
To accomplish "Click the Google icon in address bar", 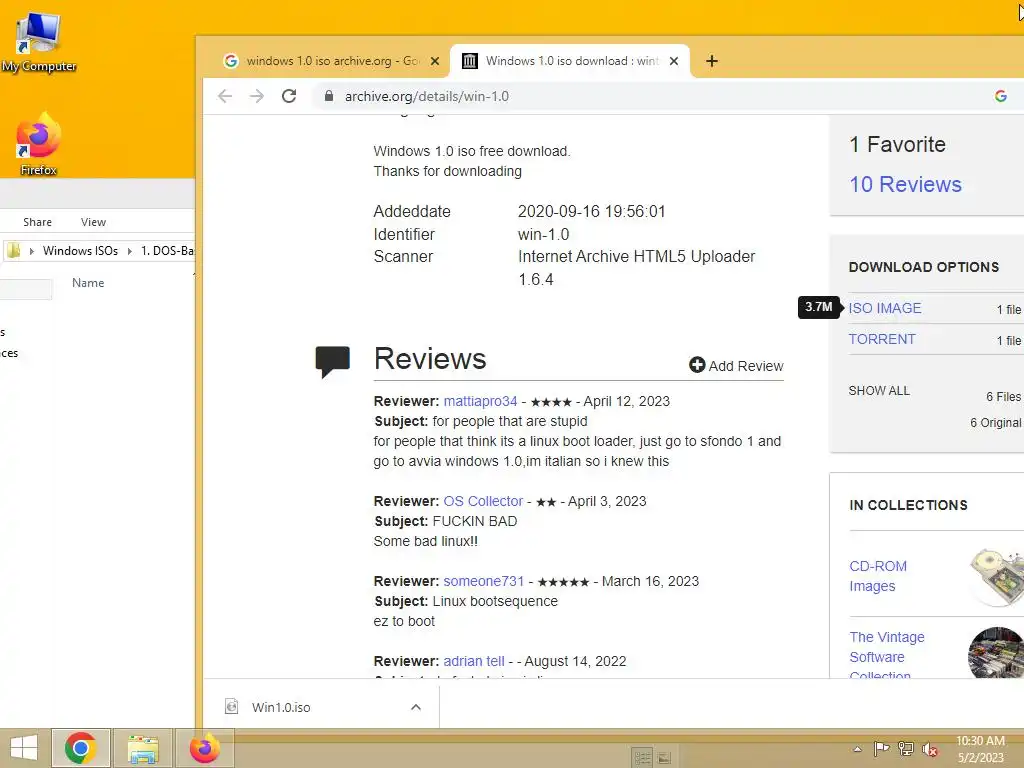I will (x=1000, y=96).
